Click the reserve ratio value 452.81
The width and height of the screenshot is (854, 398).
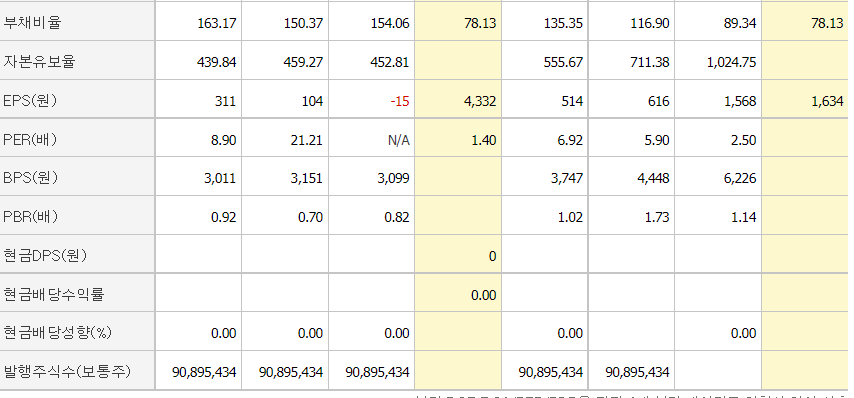389,63
